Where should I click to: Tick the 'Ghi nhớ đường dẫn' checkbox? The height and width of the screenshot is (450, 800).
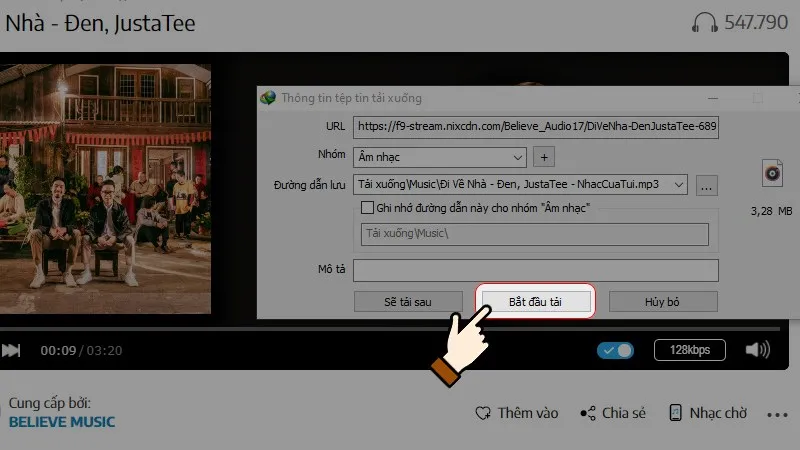pos(367,207)
